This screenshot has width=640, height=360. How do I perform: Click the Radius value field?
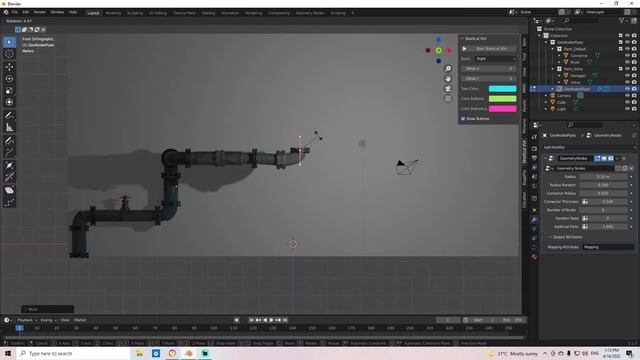(603, 177)
